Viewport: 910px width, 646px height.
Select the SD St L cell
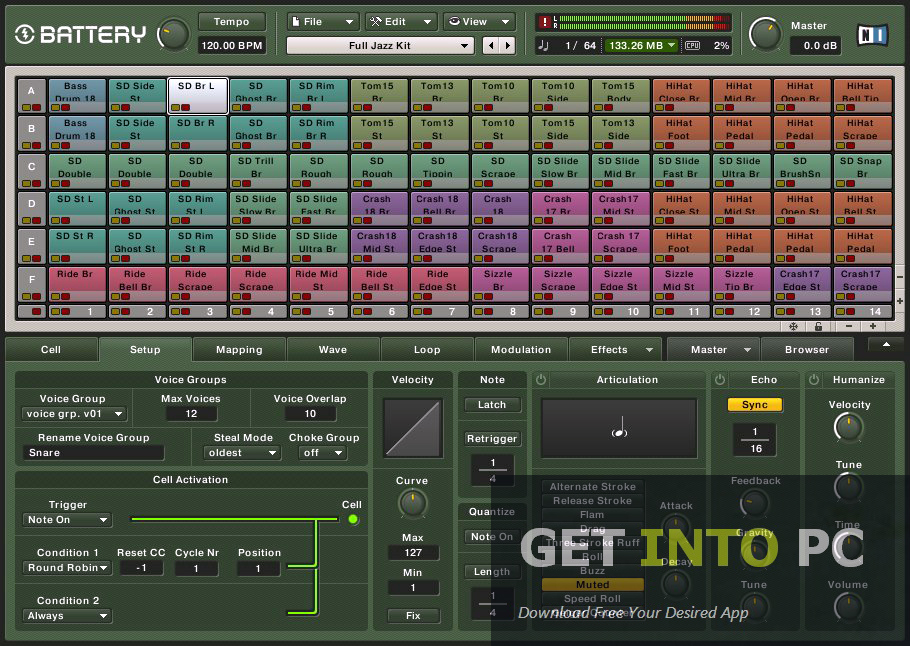(77, 209)
